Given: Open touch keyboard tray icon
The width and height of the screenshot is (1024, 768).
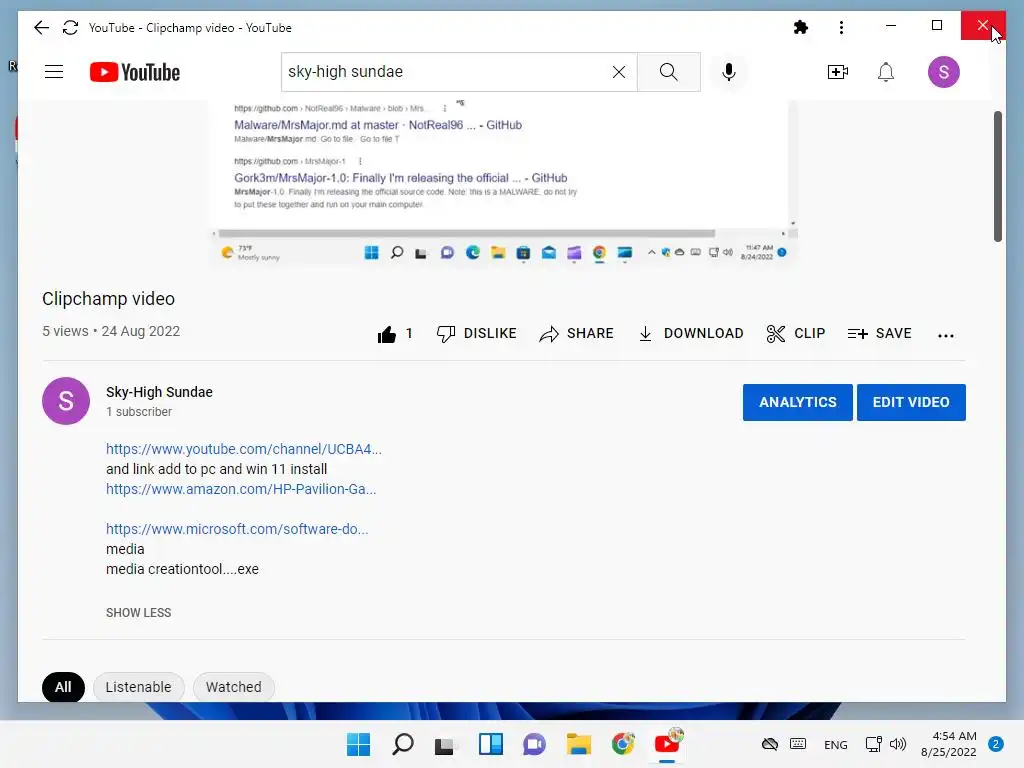Looking at the screenshot, I should [797, 744].
